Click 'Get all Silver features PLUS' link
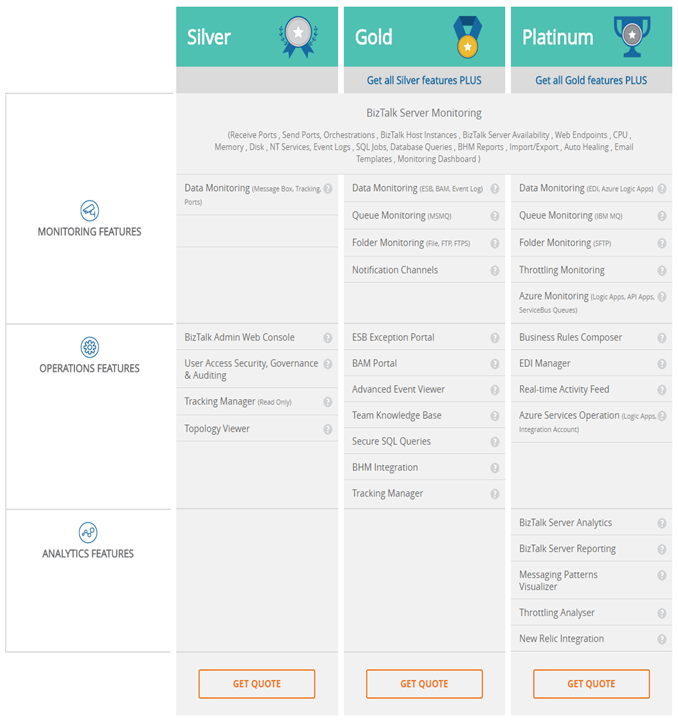This screenshot has width=678, height=720. click(x=424, y=80)
